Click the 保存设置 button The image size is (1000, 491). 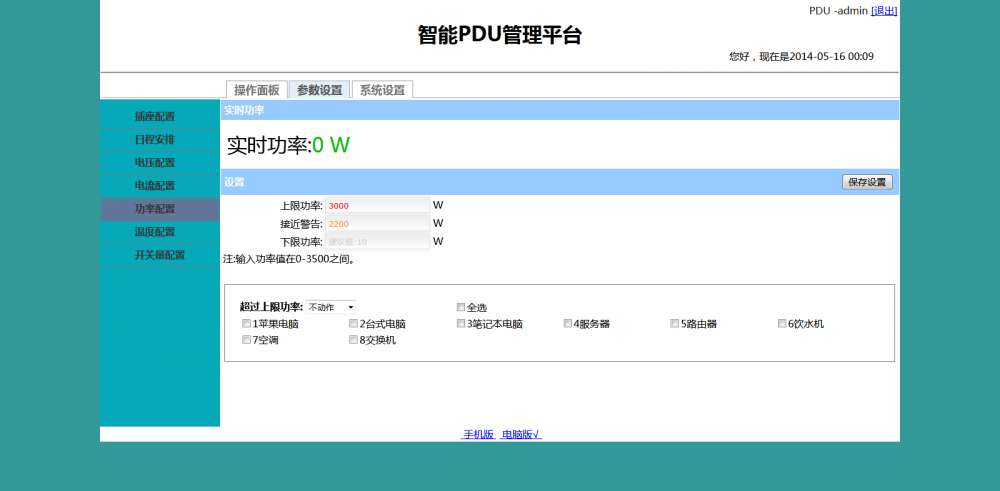pos(867,182)
